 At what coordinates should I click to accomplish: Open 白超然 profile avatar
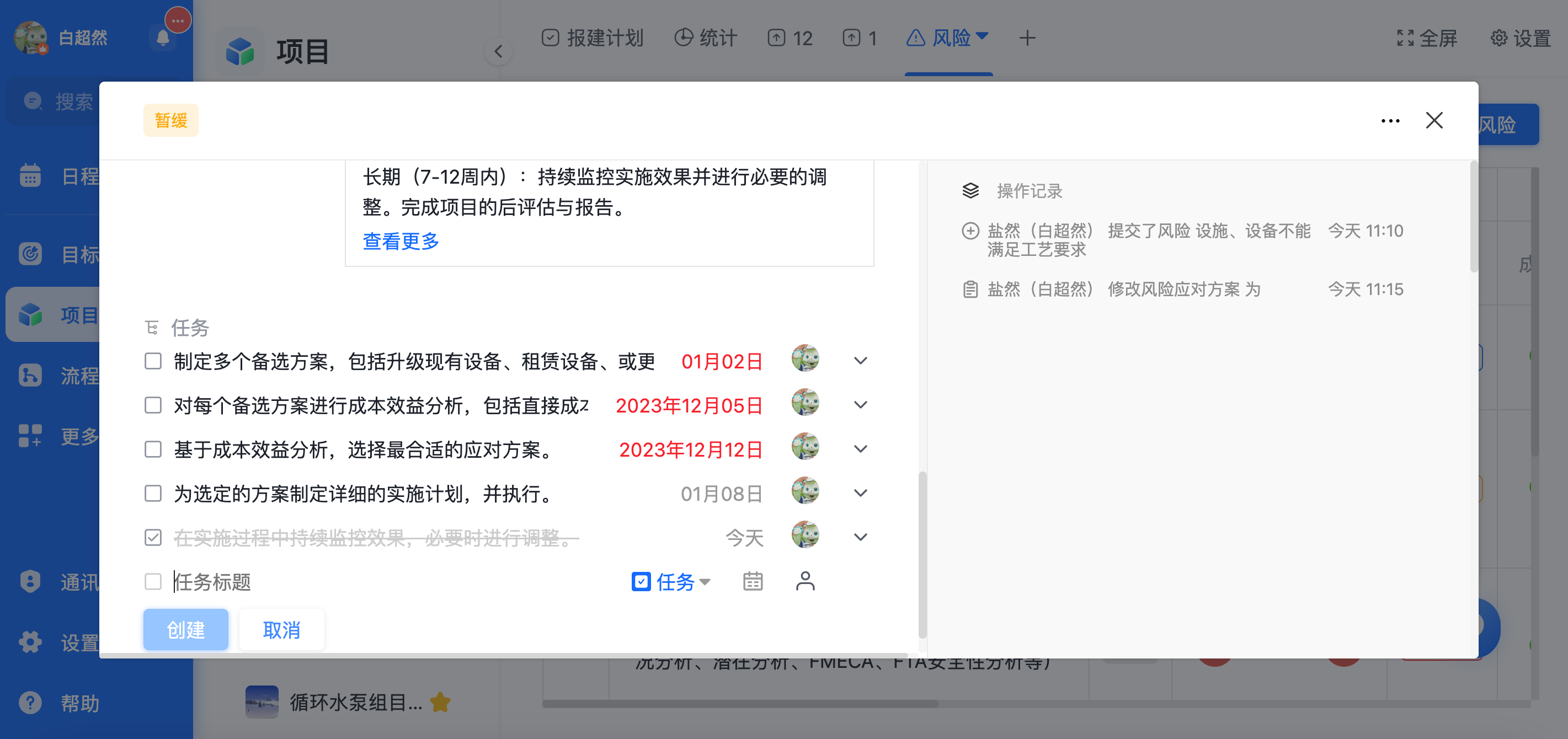coord(30,38)
